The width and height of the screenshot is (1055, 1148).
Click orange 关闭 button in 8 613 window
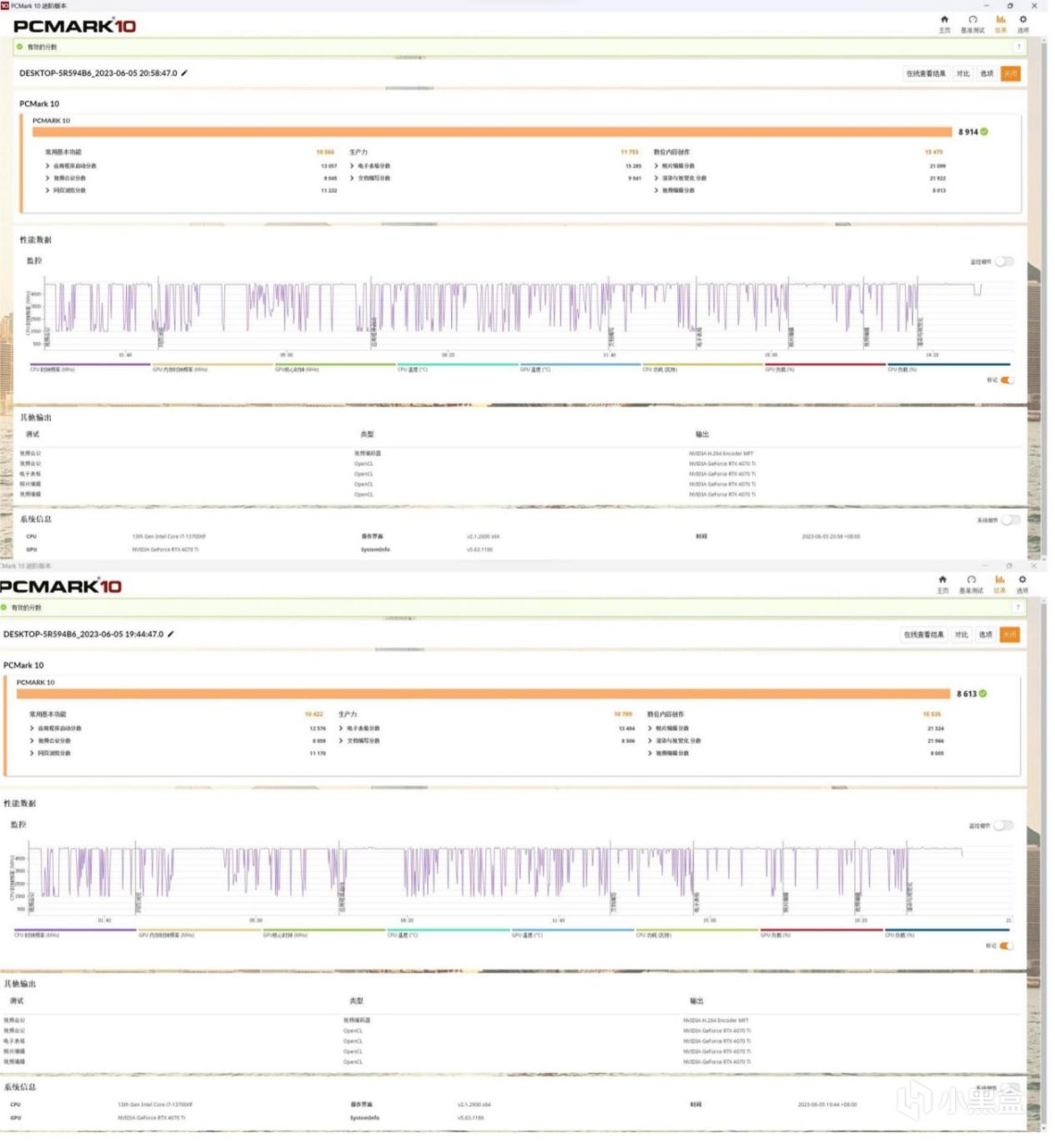click(1010, 635)
